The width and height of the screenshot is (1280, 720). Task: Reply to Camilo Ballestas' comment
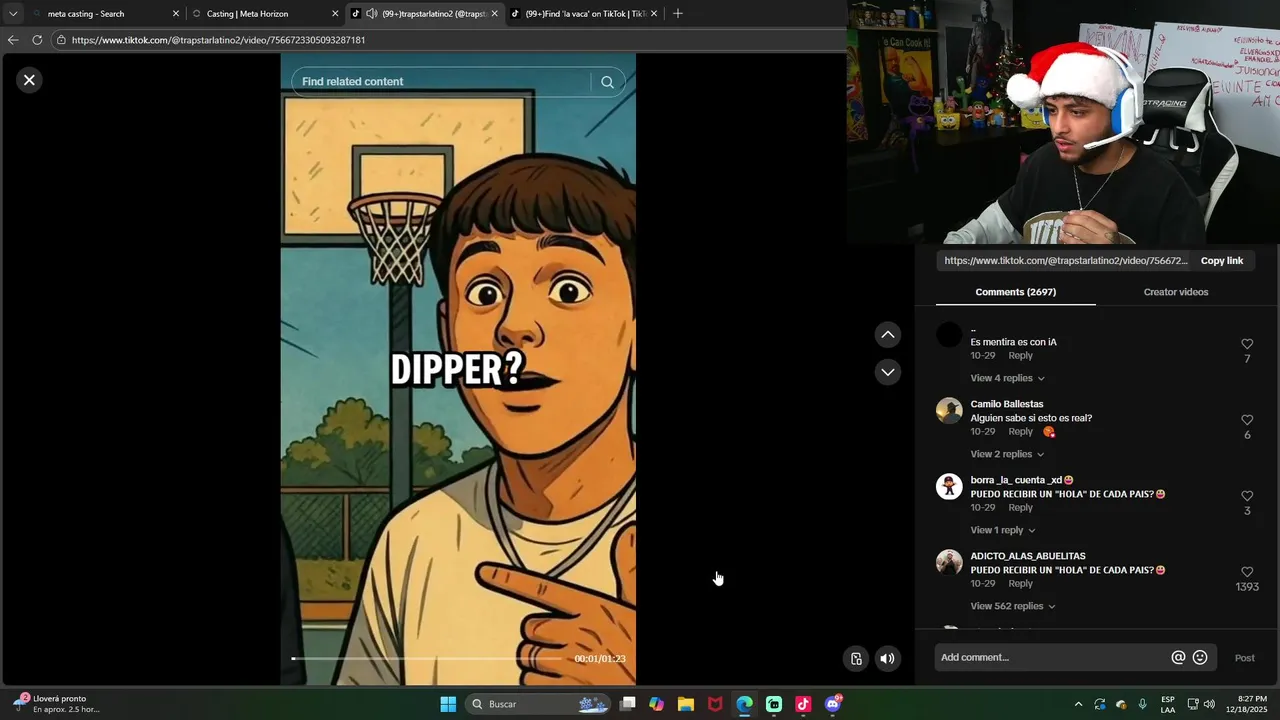click(x=1020, y=432)
